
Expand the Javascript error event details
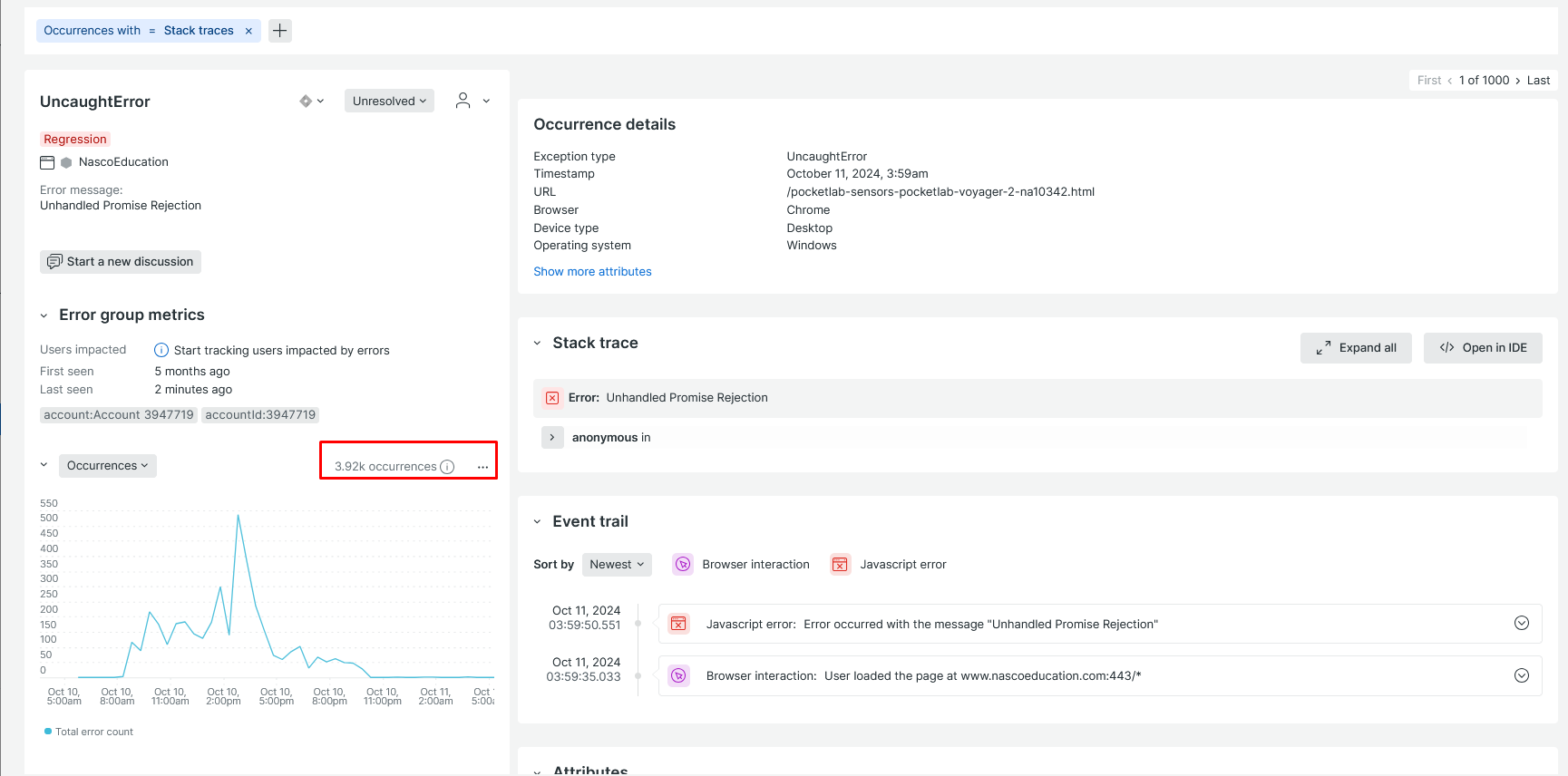[1522, 624]
